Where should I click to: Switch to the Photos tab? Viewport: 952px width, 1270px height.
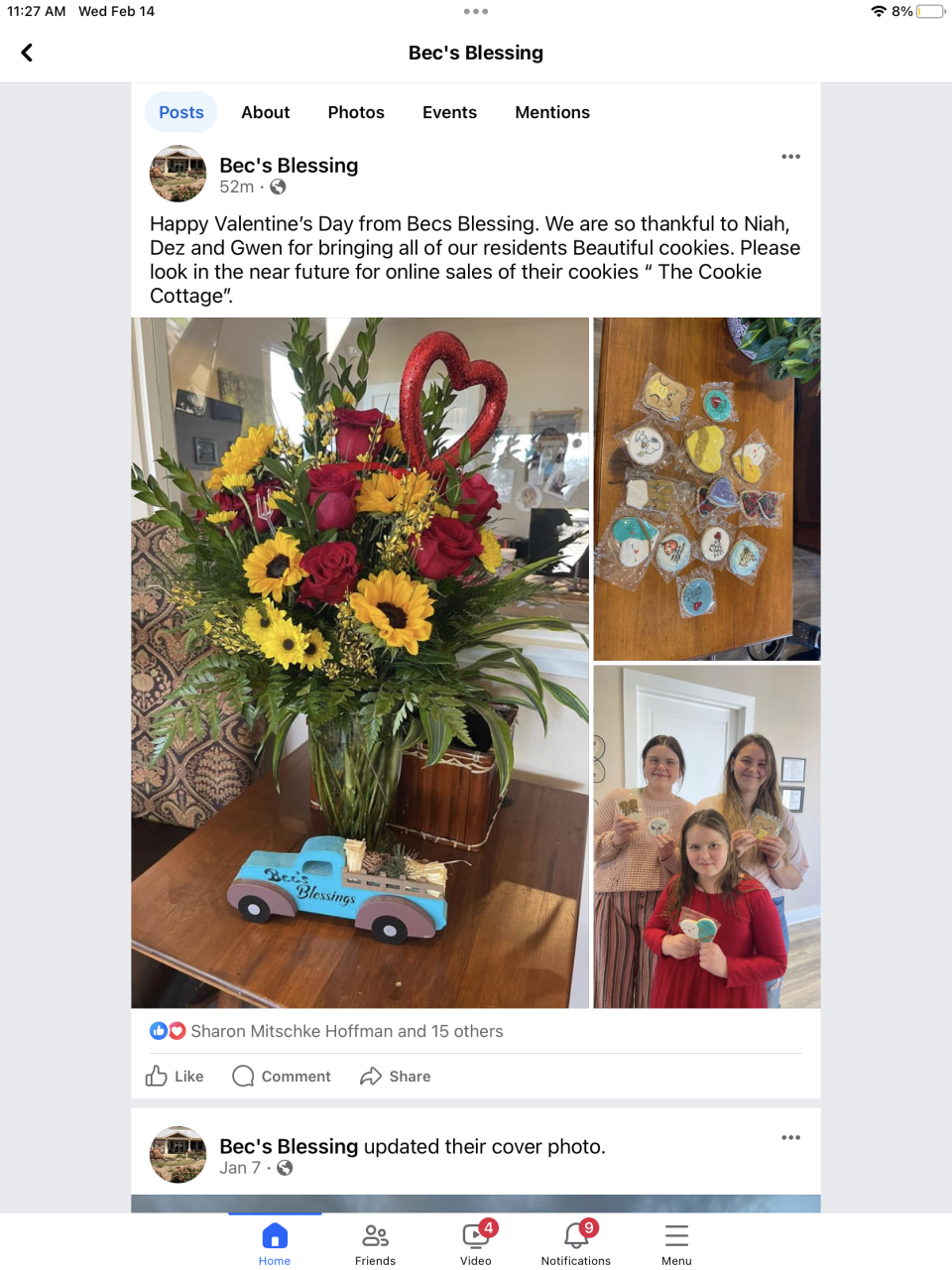pos(356,112)
